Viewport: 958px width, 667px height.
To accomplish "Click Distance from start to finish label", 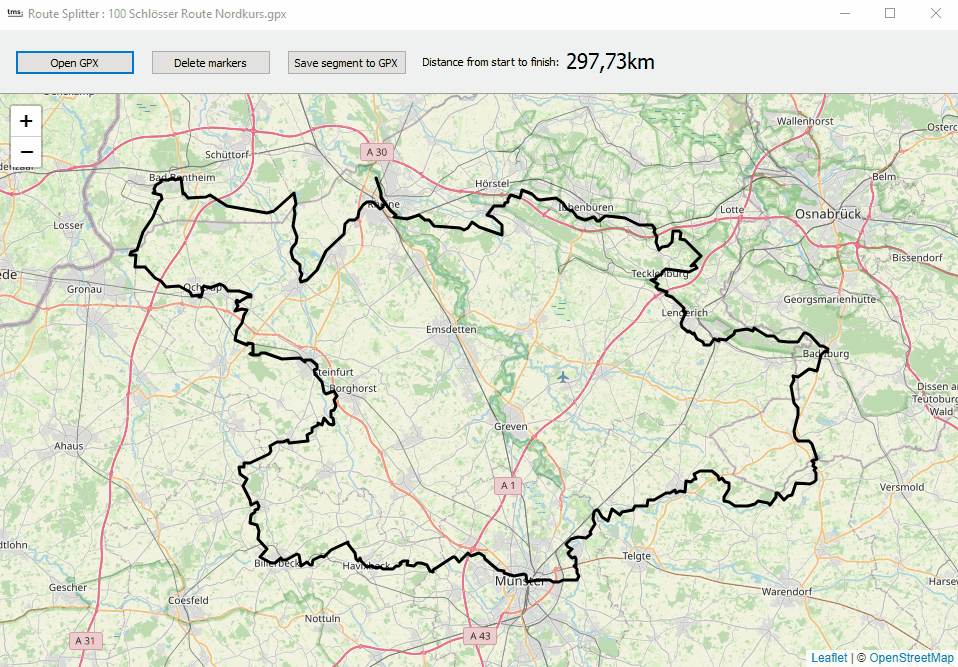I will coord(491,62).
